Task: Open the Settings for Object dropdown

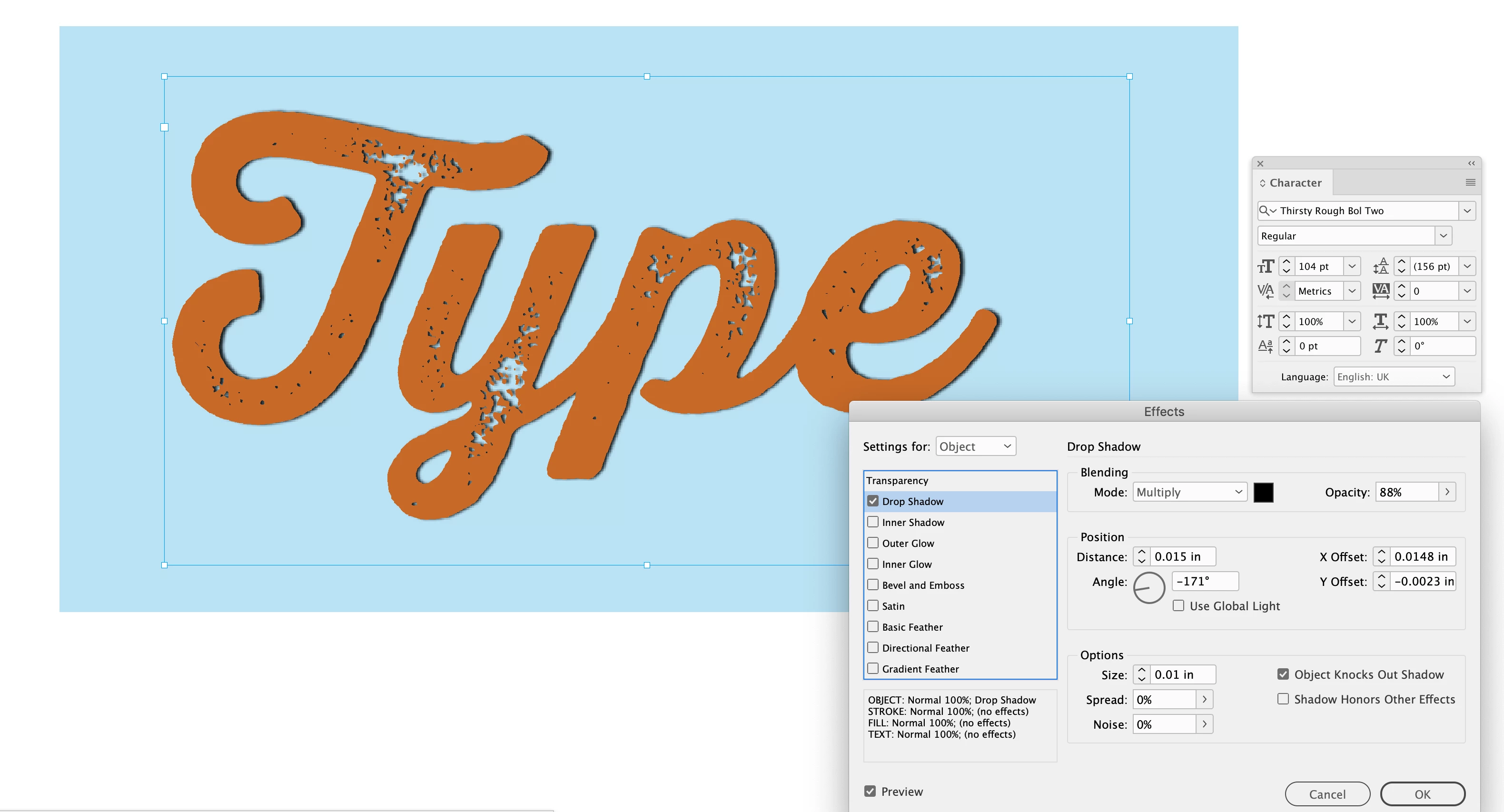Action: [976, 446]
